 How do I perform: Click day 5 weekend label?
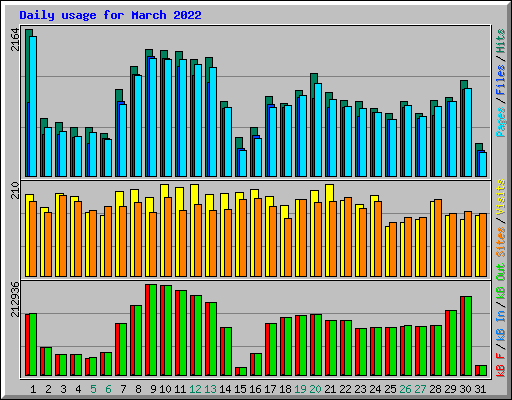click(93, 389)
